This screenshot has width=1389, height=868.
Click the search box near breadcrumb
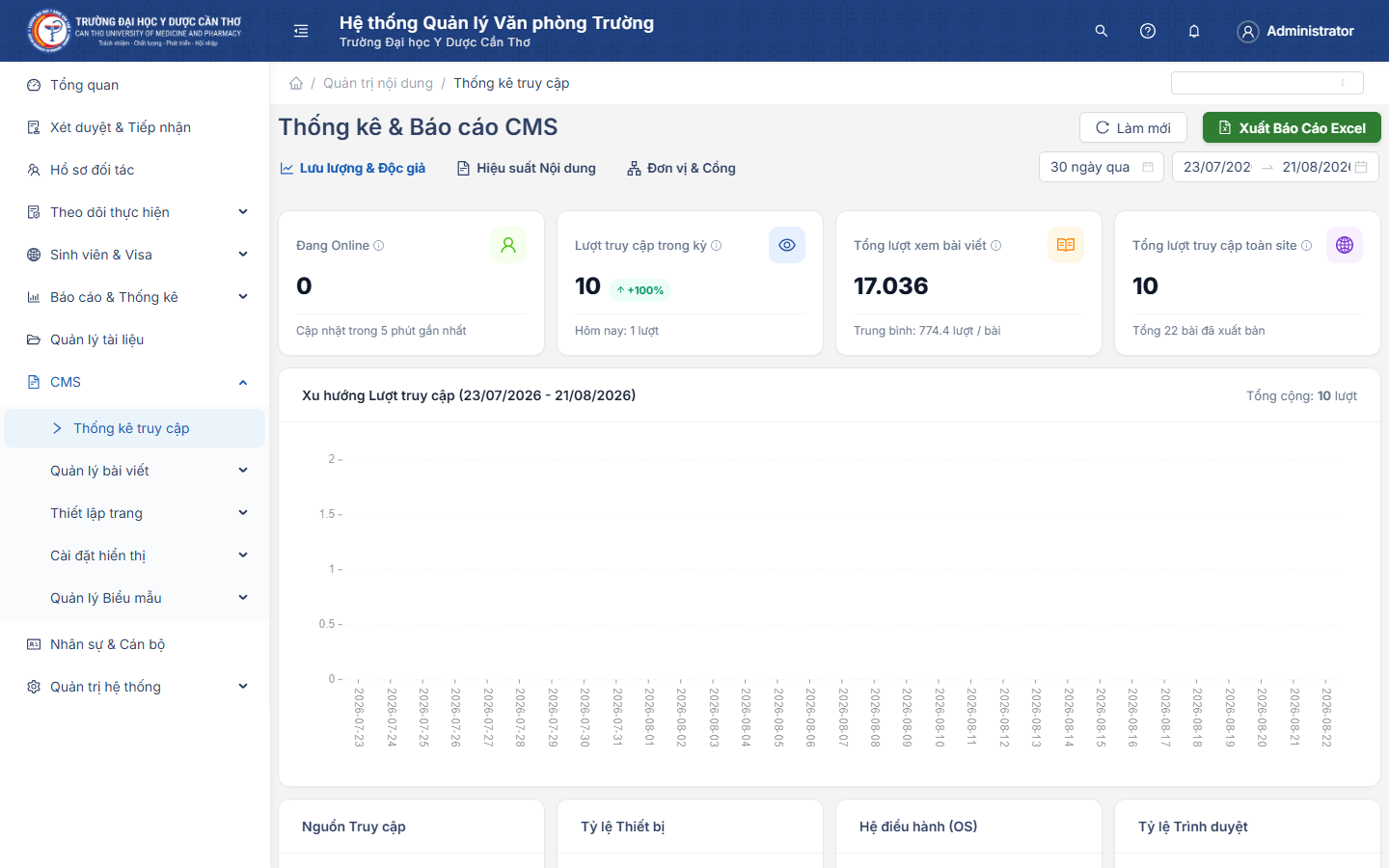(x=1267, y=83)
